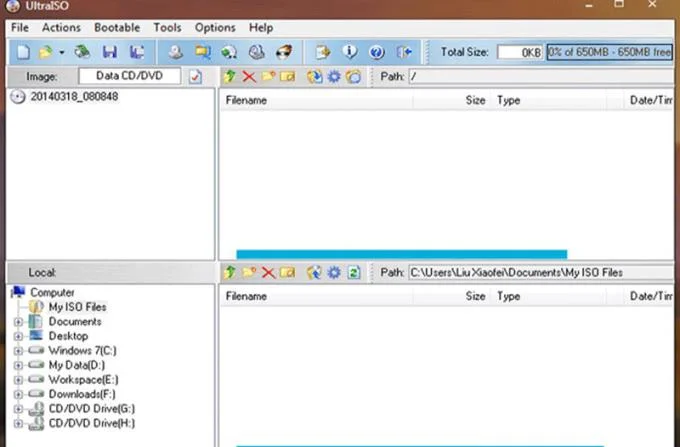Open dropdown arrow beside Open icon
This screenshot has width=680, height=447.
coord(62,52)
